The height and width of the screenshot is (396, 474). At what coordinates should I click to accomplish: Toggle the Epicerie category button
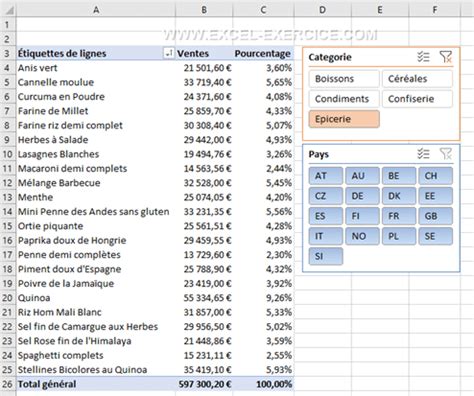tap(344, 119)
